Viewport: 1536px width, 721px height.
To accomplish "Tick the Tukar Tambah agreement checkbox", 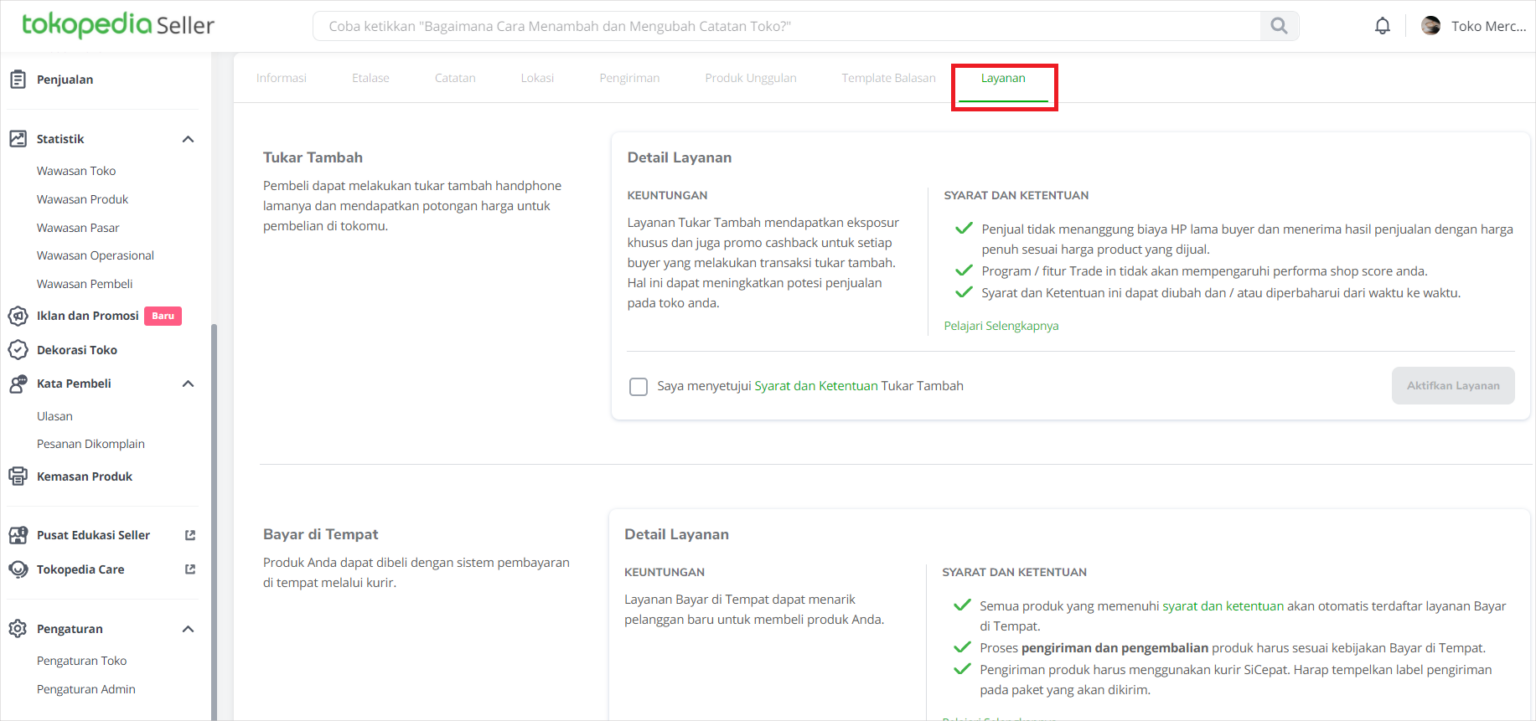I will (638, 386).
